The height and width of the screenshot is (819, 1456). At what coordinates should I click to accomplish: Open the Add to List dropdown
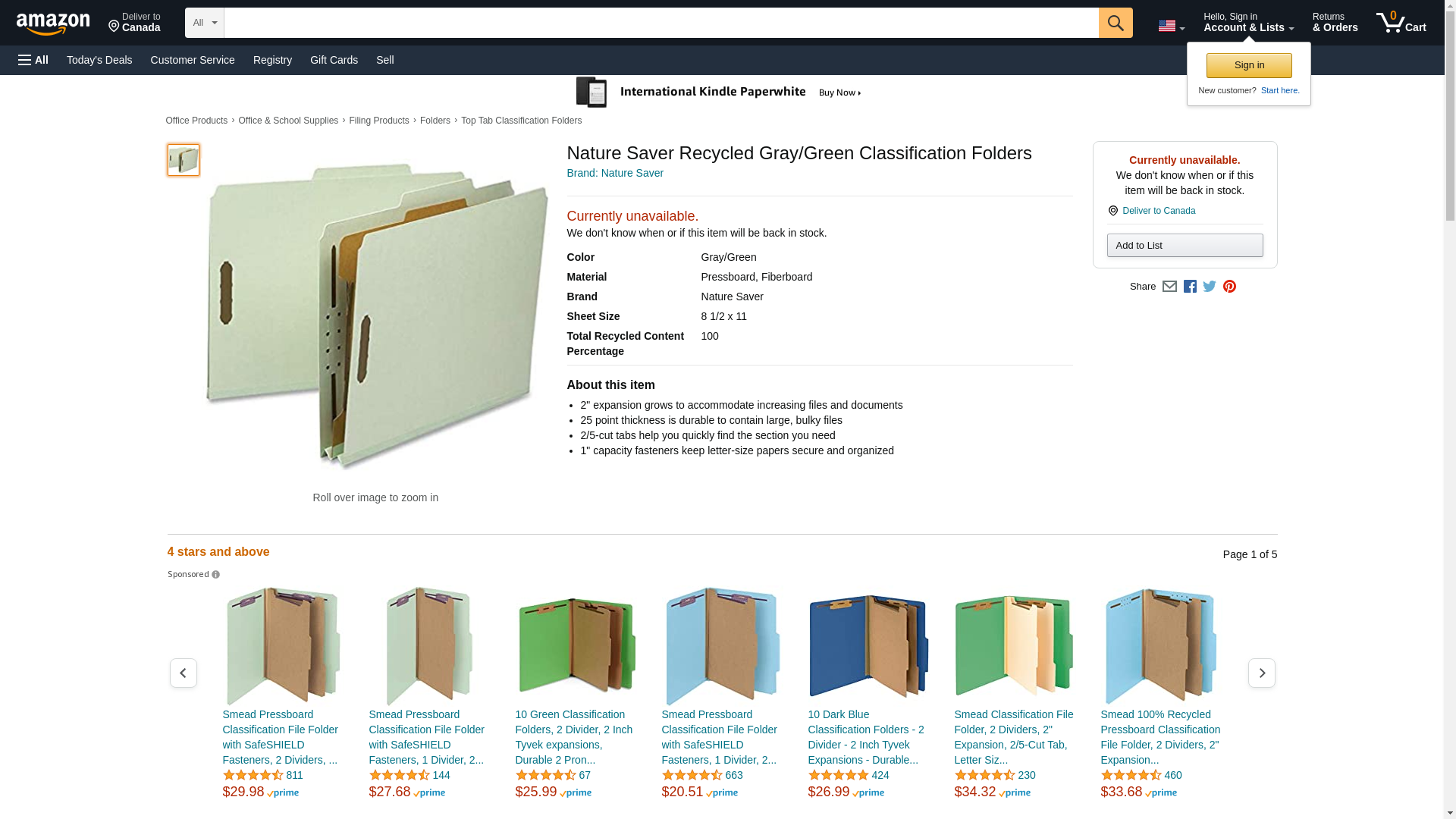1185,246
